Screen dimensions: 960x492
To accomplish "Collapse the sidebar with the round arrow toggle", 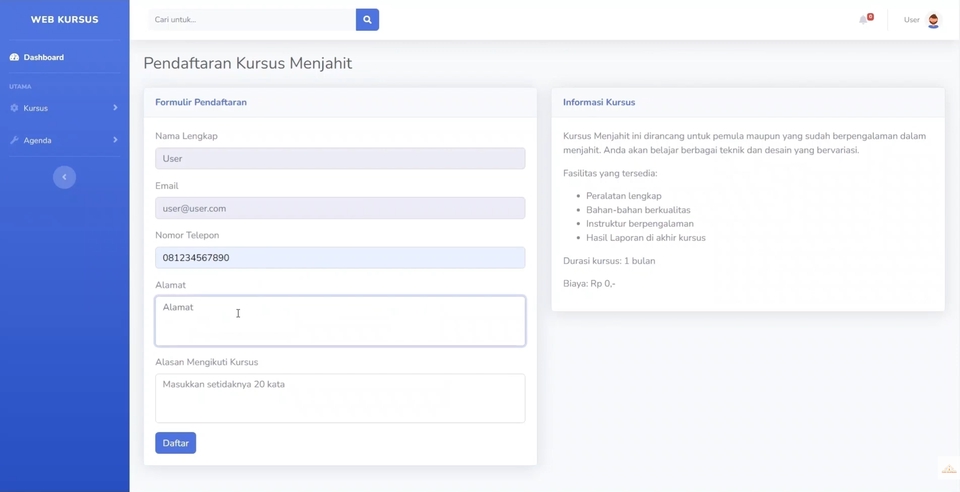I will pyautogui.click(x=64, y=177).
